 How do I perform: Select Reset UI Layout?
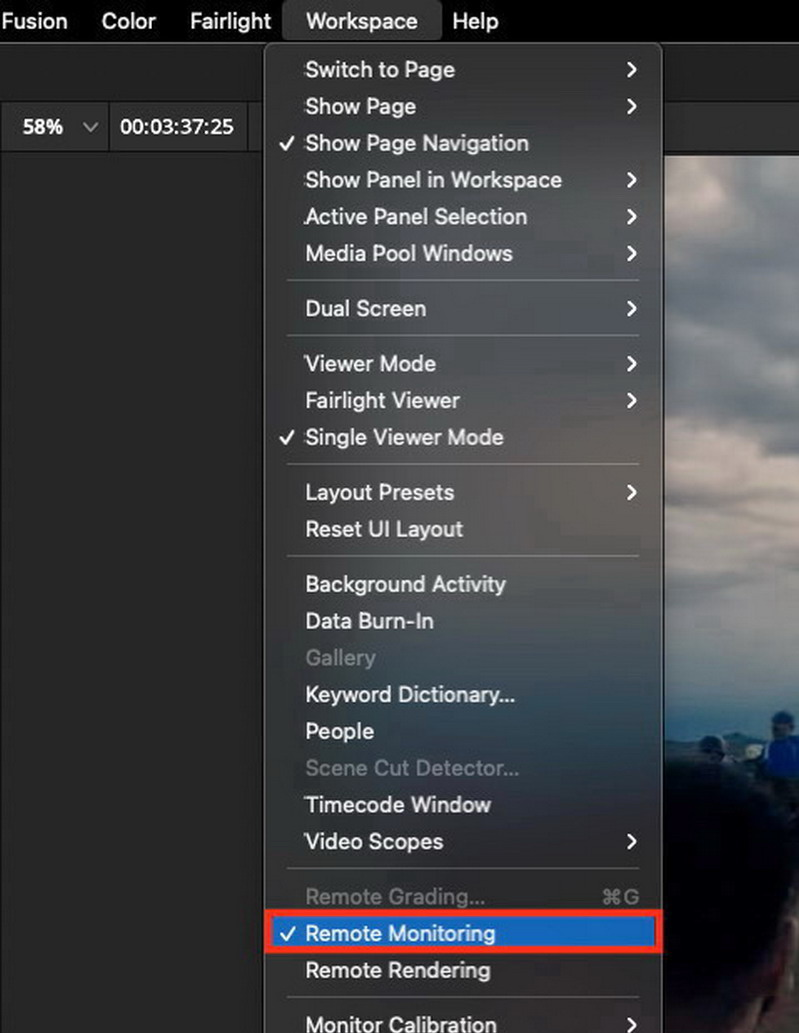pos(463,529)
